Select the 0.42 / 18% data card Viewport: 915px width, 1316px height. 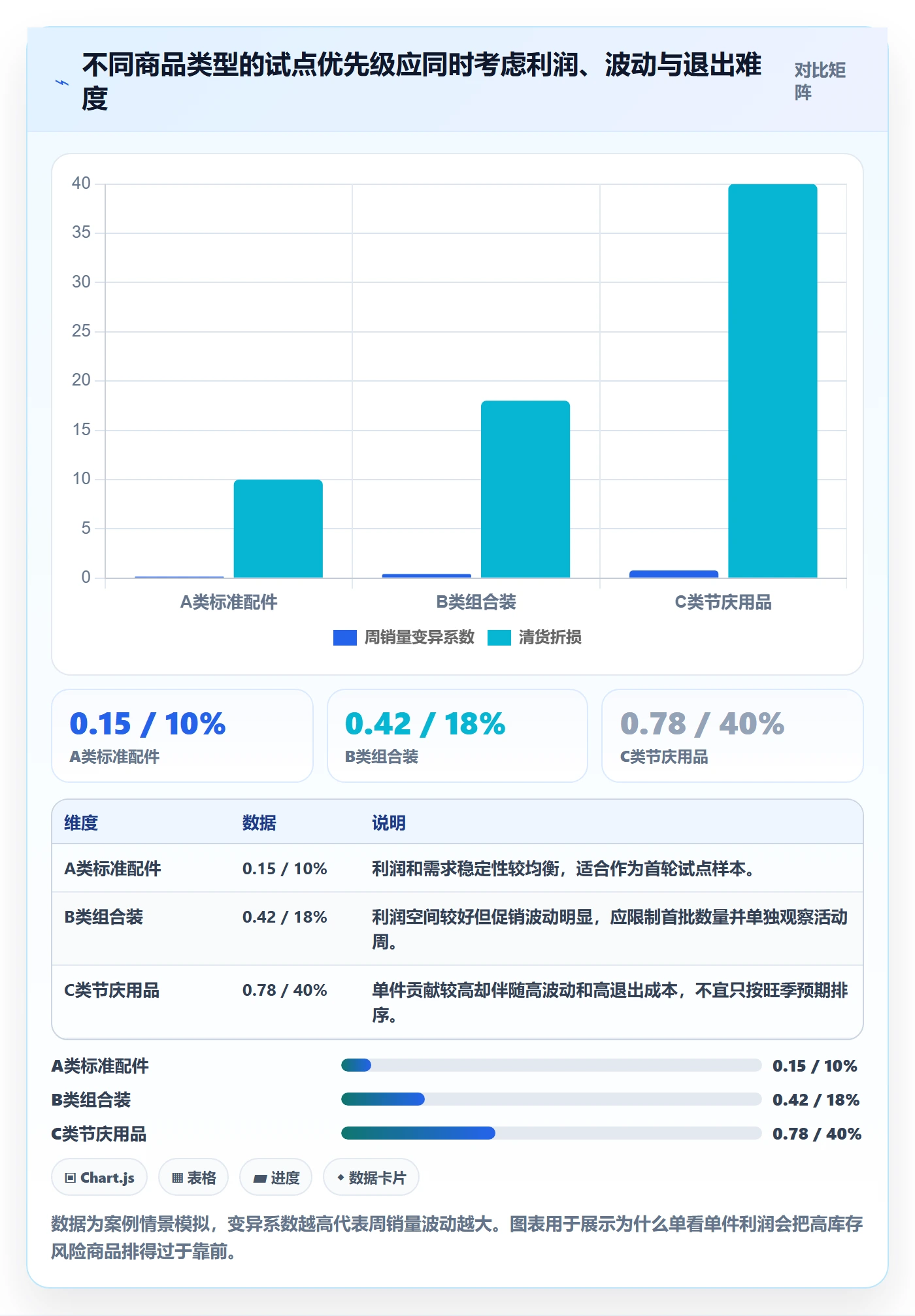(457, 736)
